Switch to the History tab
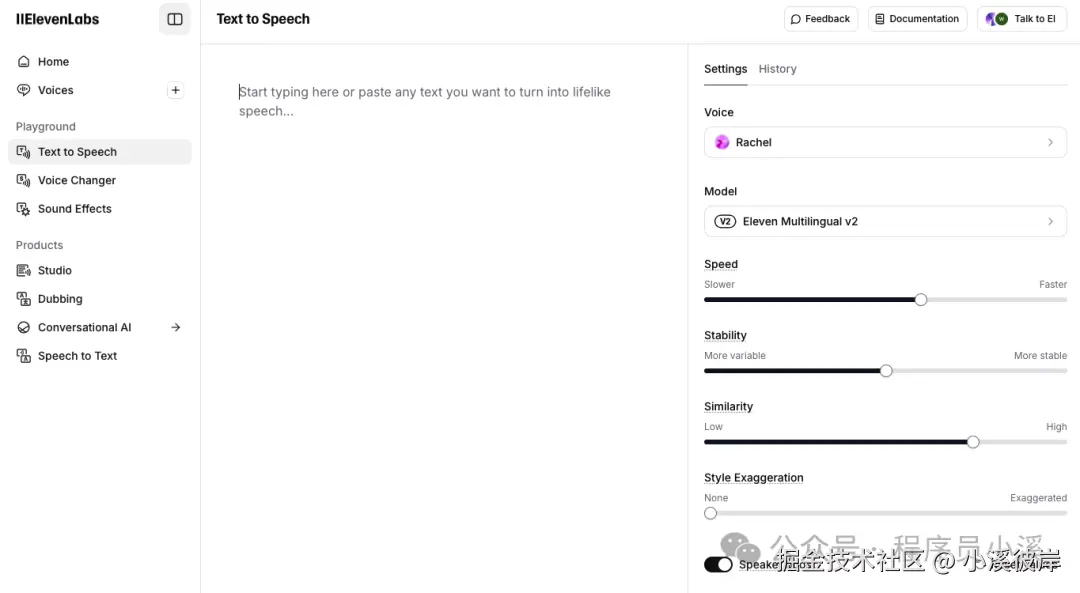Screen dimensions: 1080x593 [777, 69]
